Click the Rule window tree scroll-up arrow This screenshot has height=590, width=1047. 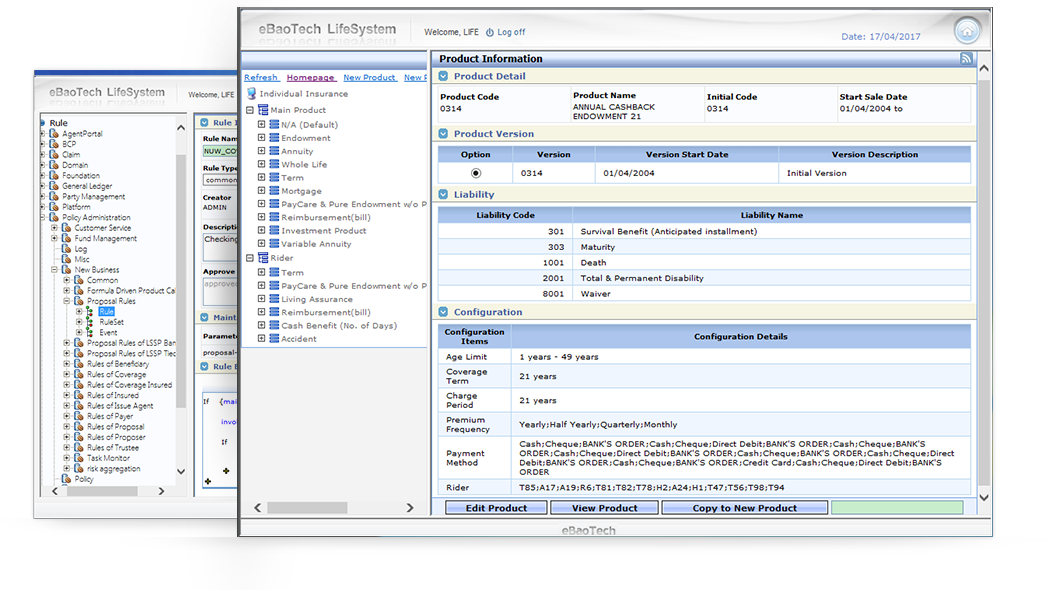point(181,127)
